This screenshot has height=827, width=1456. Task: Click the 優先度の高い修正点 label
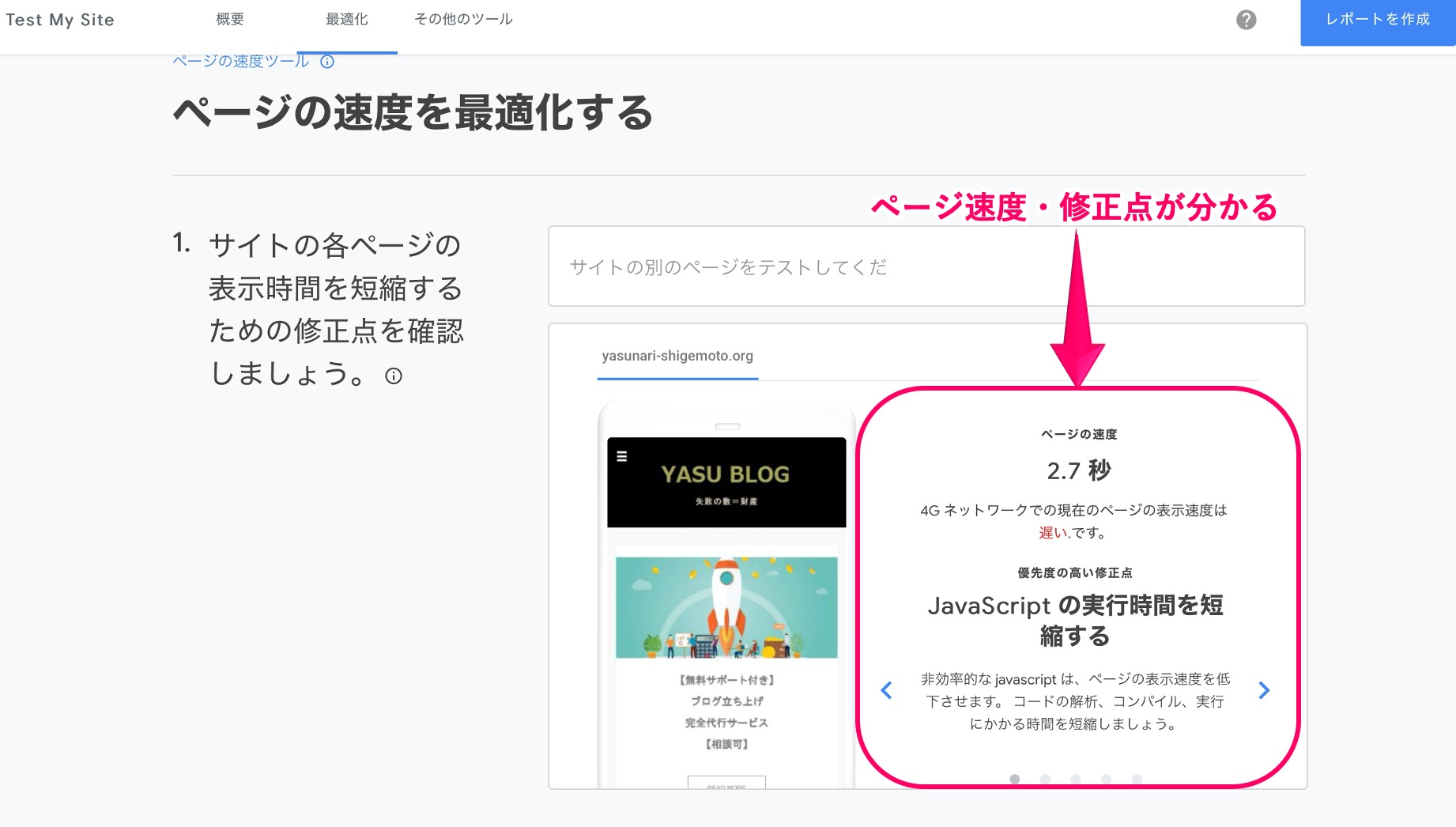click(x=1075, y=572)
